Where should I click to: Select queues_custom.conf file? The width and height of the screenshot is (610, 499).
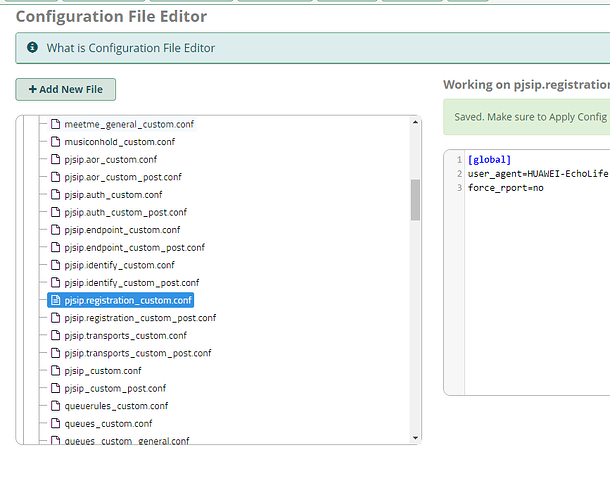click(x=108, y=424)
